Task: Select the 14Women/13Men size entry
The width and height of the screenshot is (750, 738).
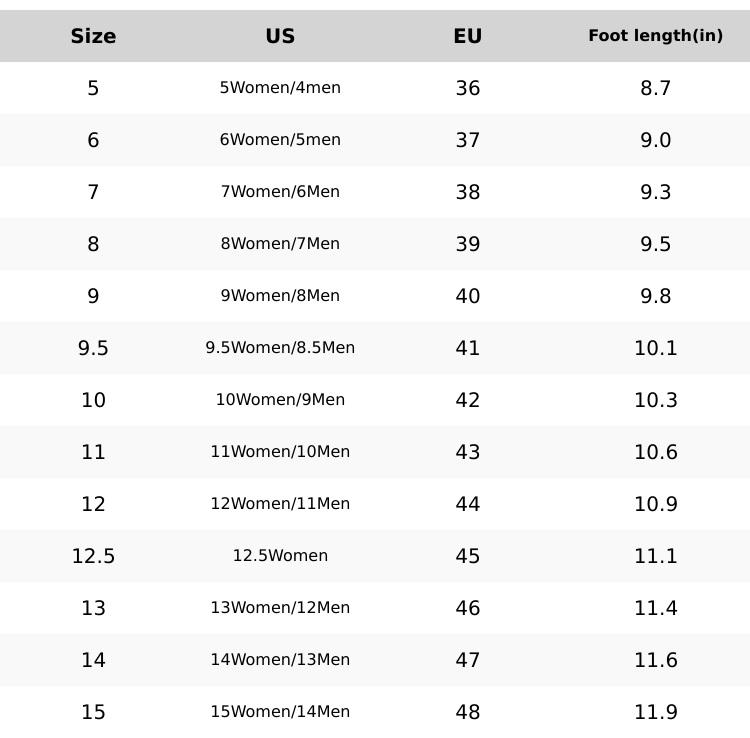Action: pos(280,660)
